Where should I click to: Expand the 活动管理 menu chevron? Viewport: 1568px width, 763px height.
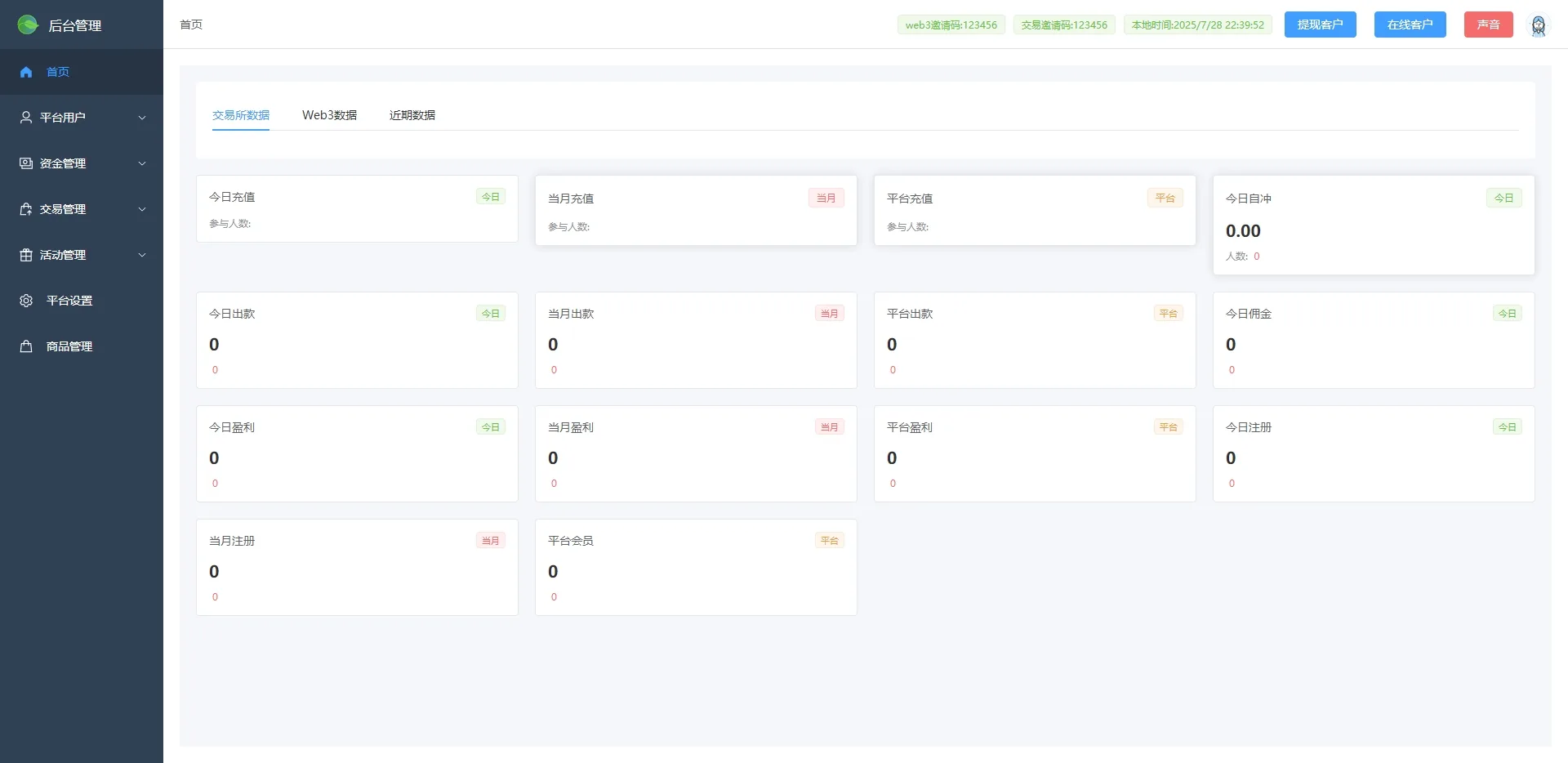coord(142,255)
